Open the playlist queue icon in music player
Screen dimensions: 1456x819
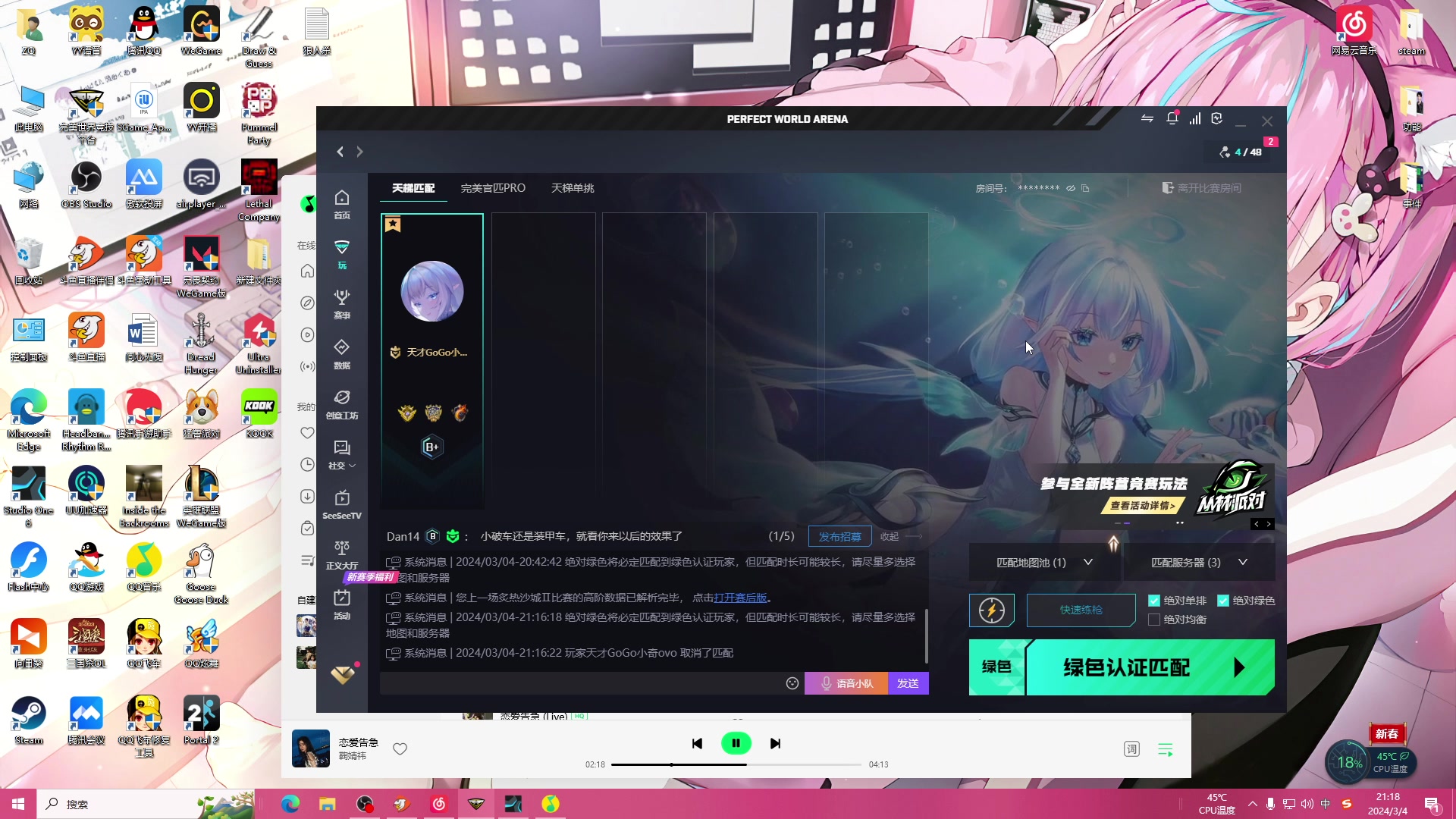coord(1166,749)
